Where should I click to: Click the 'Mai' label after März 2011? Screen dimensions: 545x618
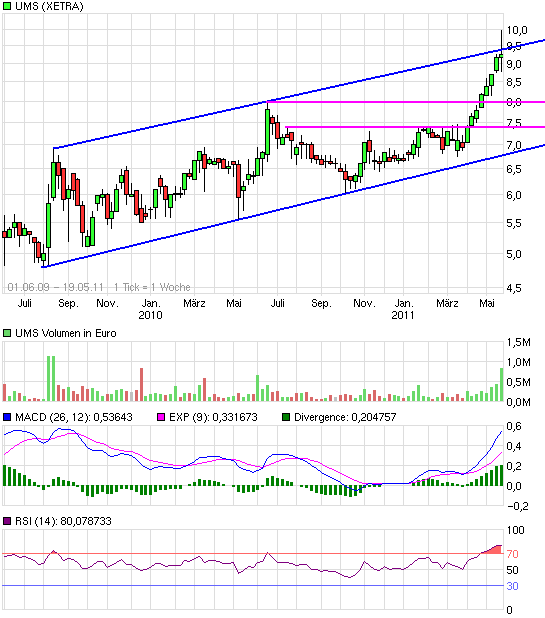487,303
